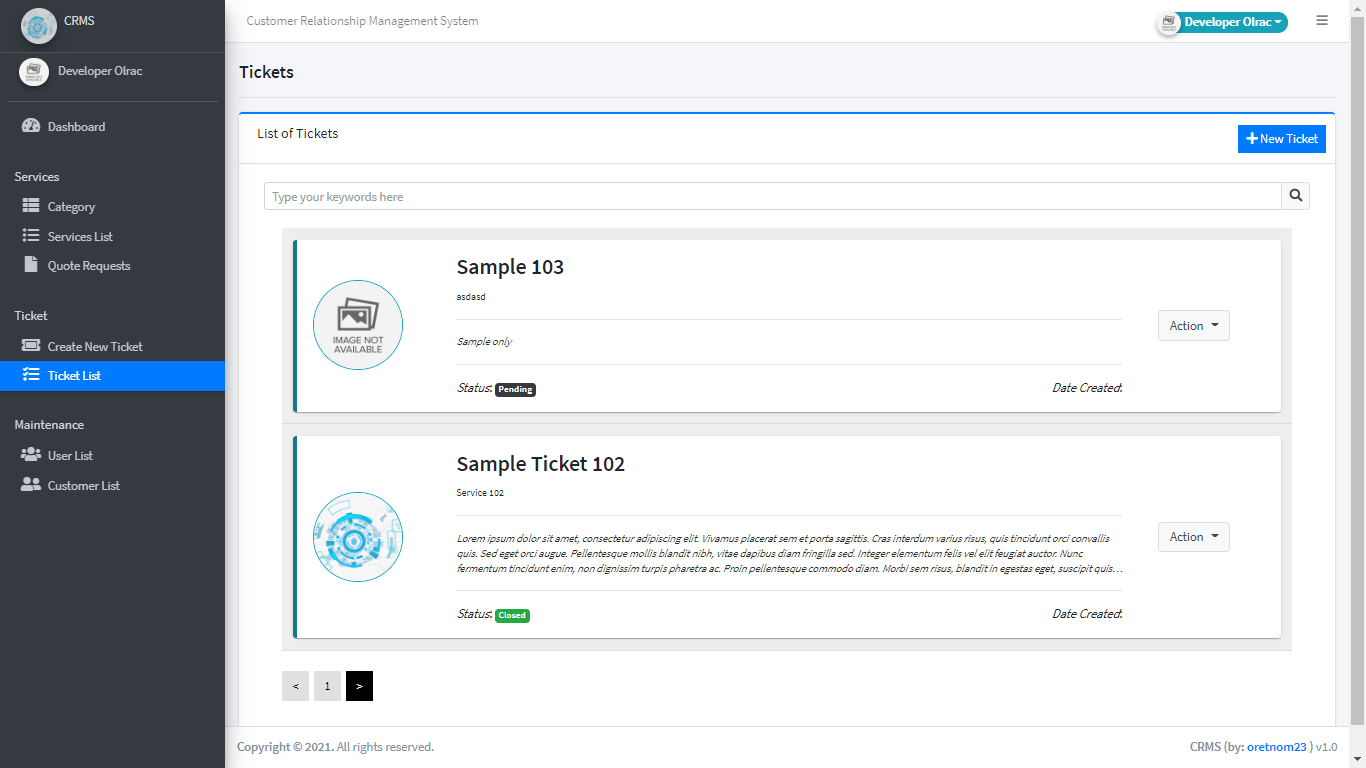Click the plus icon on New Ticket

coord(1252,139)
